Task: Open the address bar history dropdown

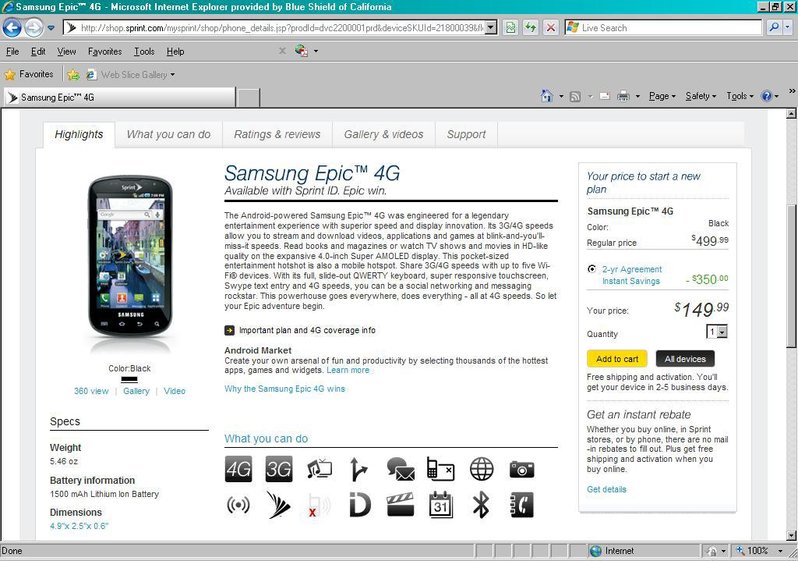Action: point(491,27)
